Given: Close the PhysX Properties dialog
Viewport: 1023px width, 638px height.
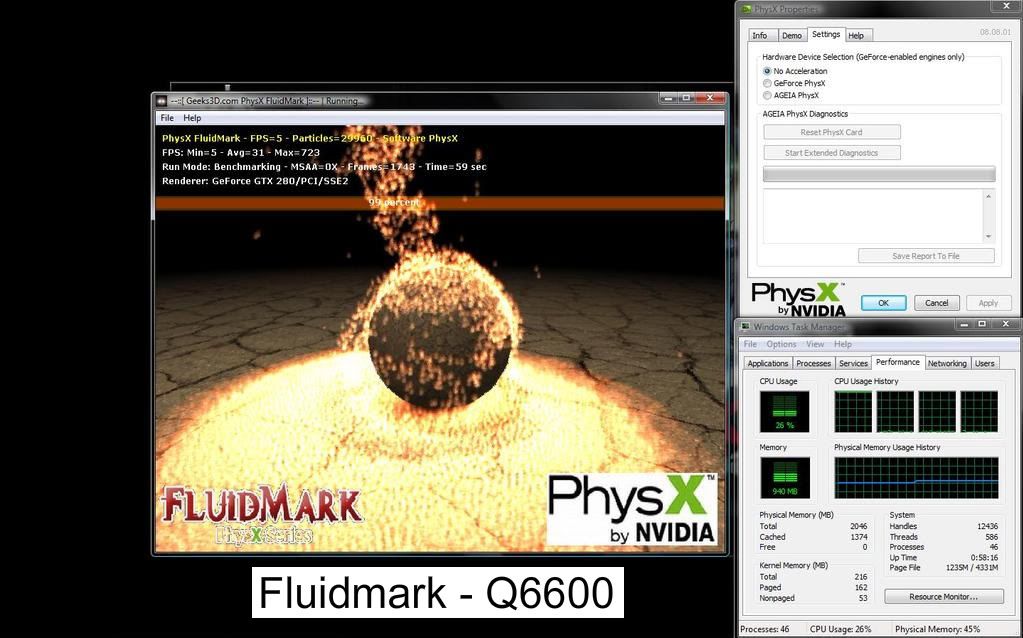Looking at the screenshot, I should [1005, 6].
